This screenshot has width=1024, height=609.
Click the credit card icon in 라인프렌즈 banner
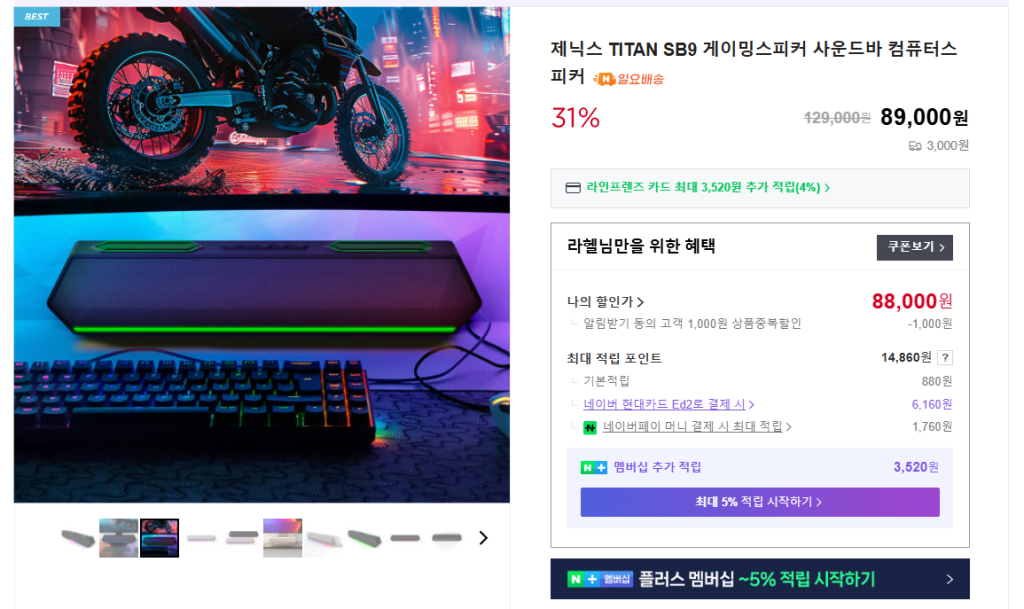pyautogui.click(x=573, y=188)
